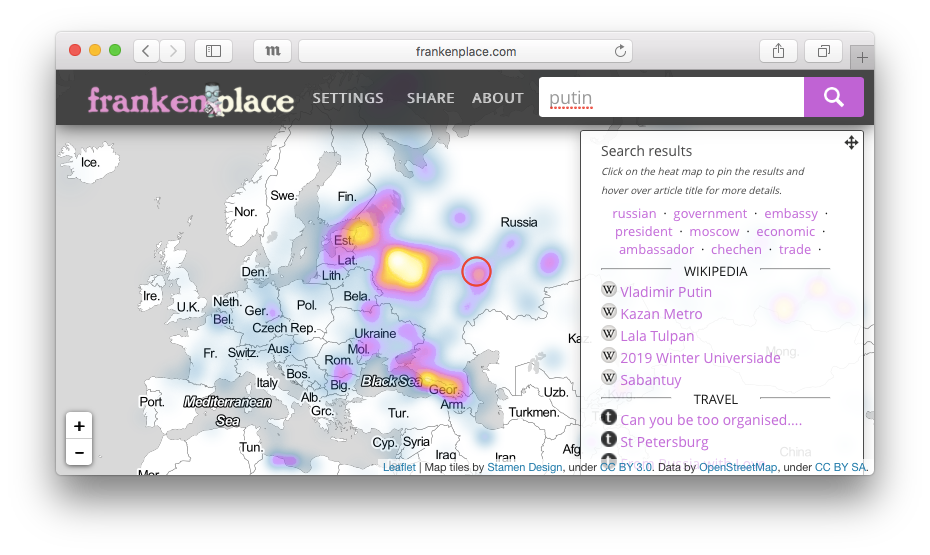
Task: Reload the page with the refresh icon
Action: [620, 51]
